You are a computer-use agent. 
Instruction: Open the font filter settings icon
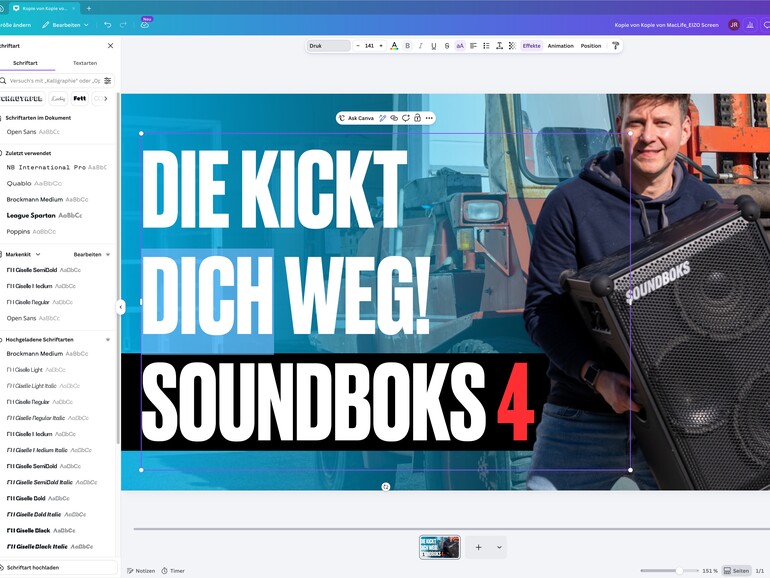(x=108, y=81)
